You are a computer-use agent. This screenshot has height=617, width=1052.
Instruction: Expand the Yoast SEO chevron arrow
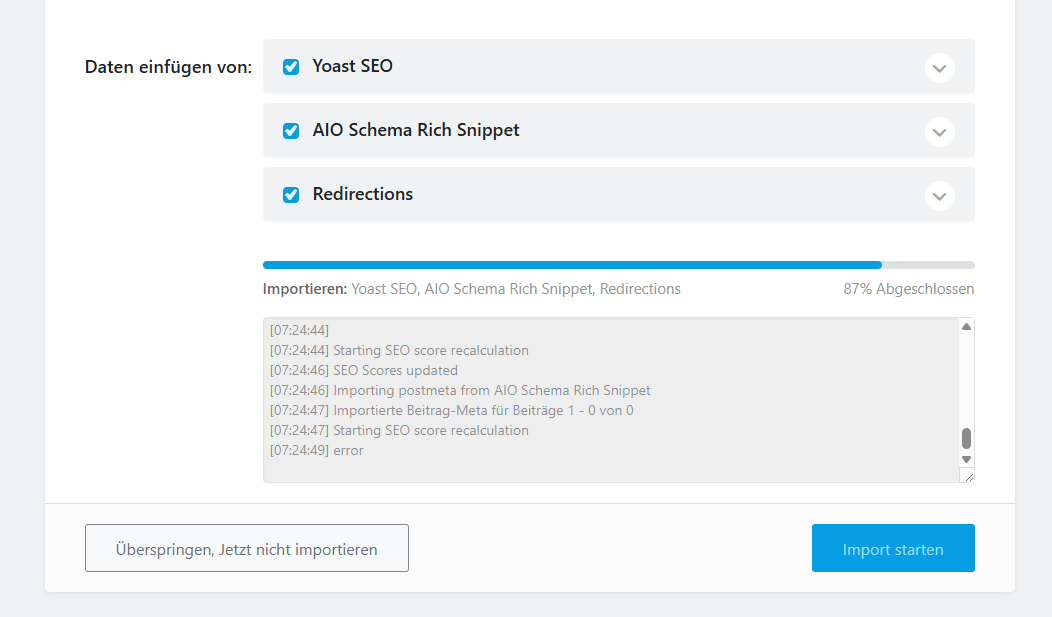[x=939, y=68]
